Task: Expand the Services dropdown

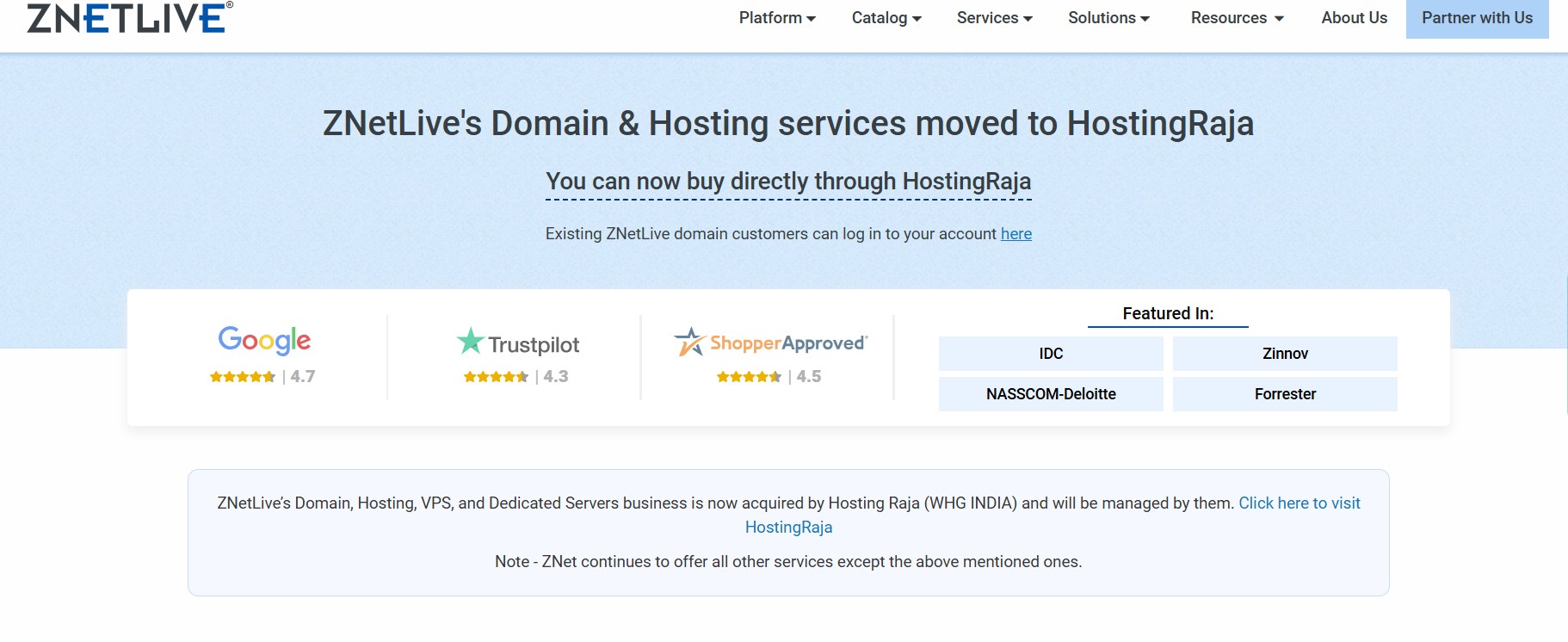Action: pyautogui.click(x=994, y=18)
